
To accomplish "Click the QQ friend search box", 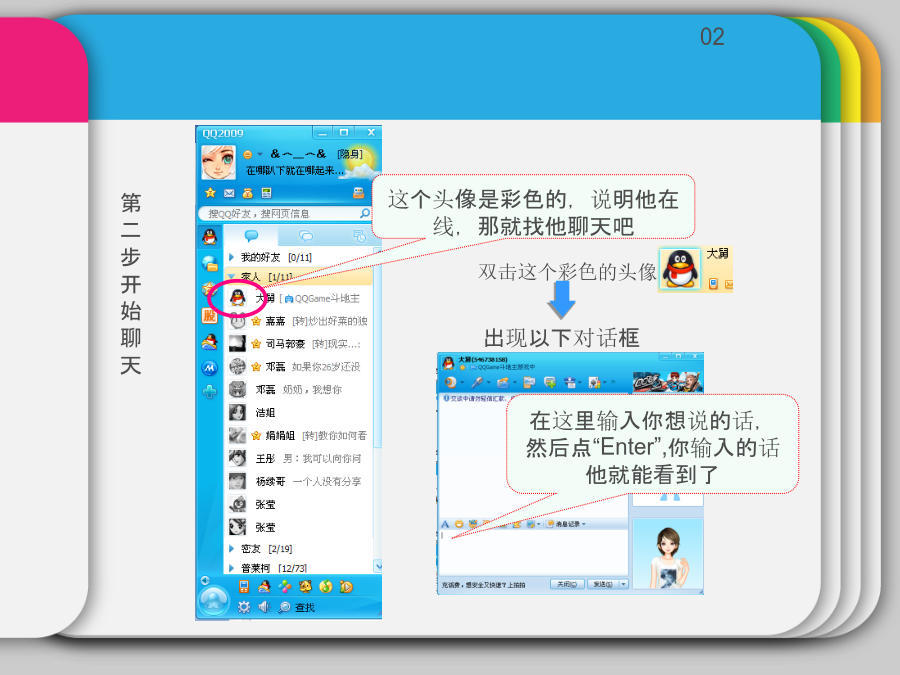I will [280, 214].
